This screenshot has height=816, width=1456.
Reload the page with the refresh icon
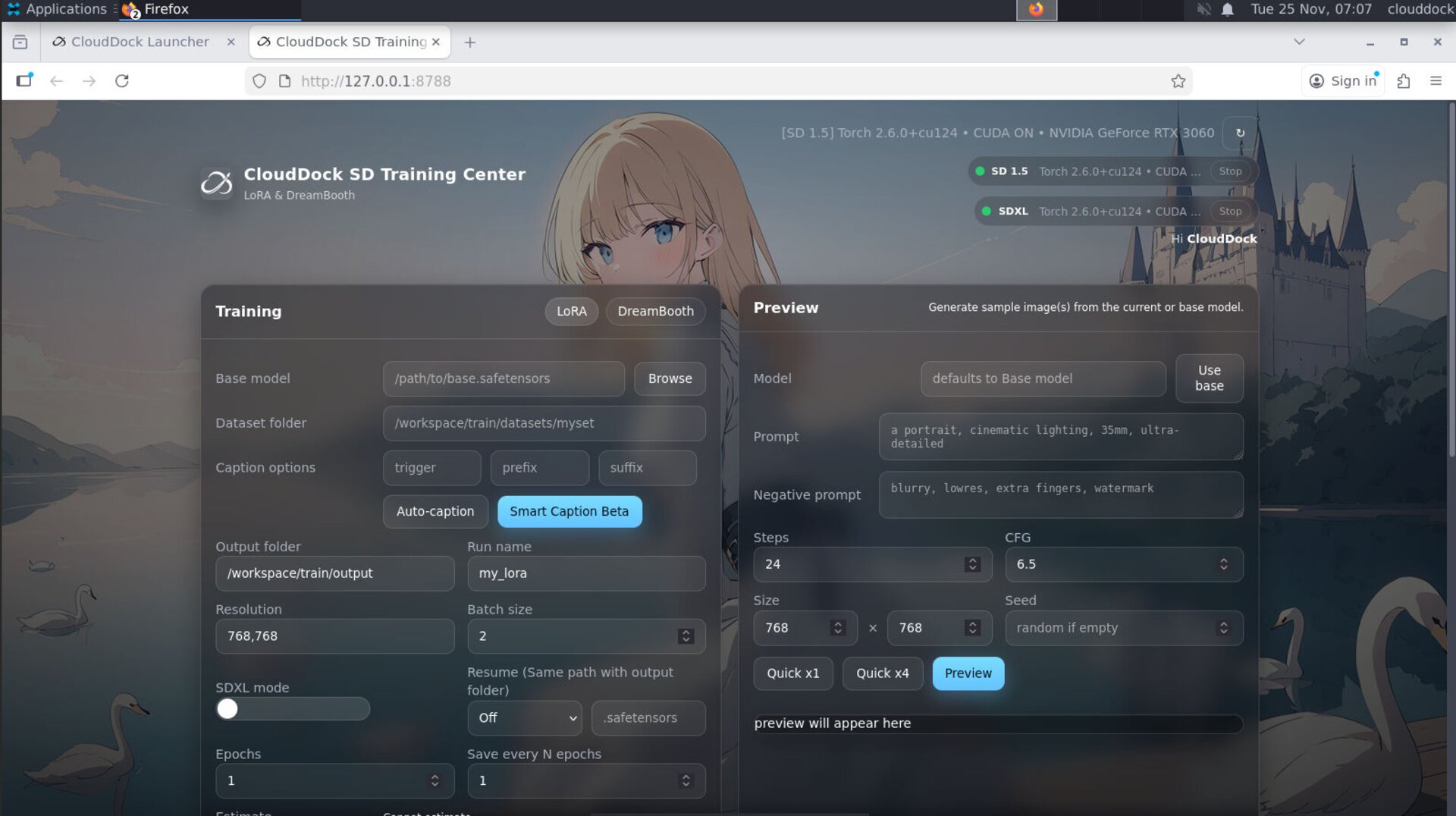pyautogui.click(x=122, y=81)
